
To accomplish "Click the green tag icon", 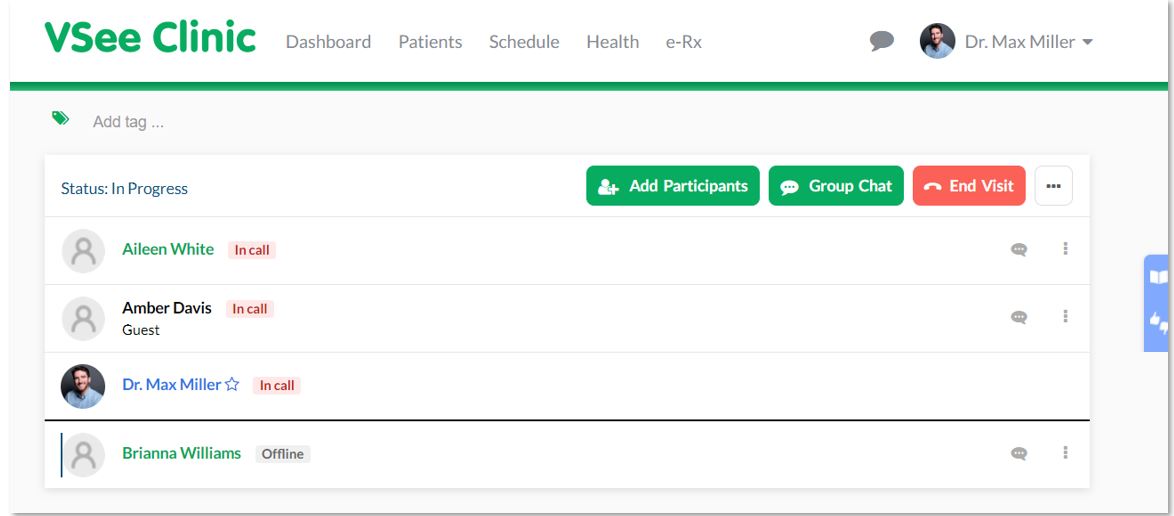I will tap(61, 118).
